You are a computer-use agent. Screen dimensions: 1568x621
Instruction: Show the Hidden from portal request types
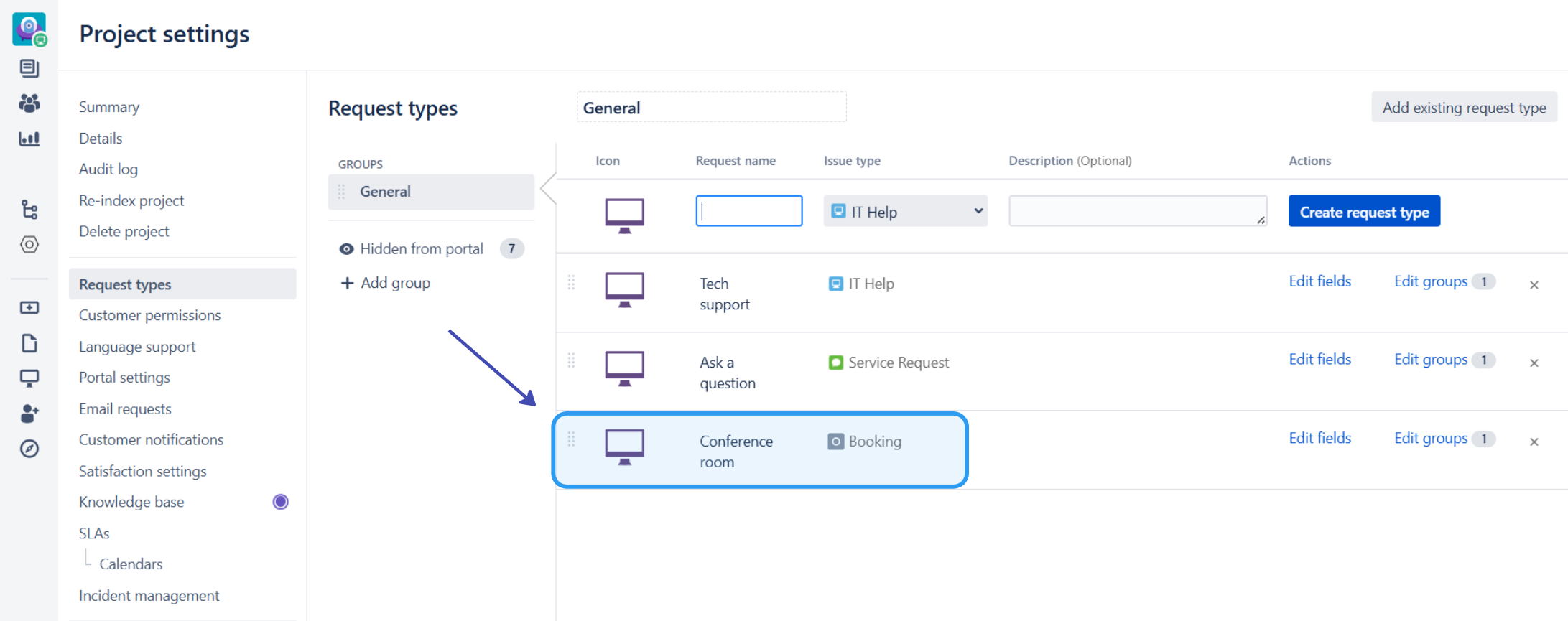(x=422, y=249)
